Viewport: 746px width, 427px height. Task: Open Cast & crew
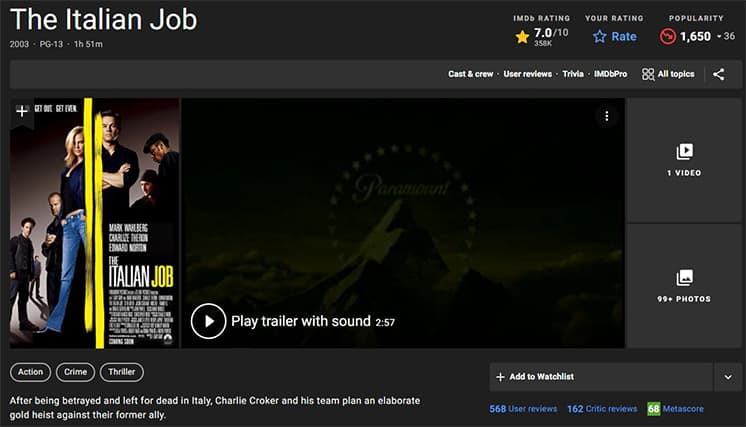click(471, 74)
